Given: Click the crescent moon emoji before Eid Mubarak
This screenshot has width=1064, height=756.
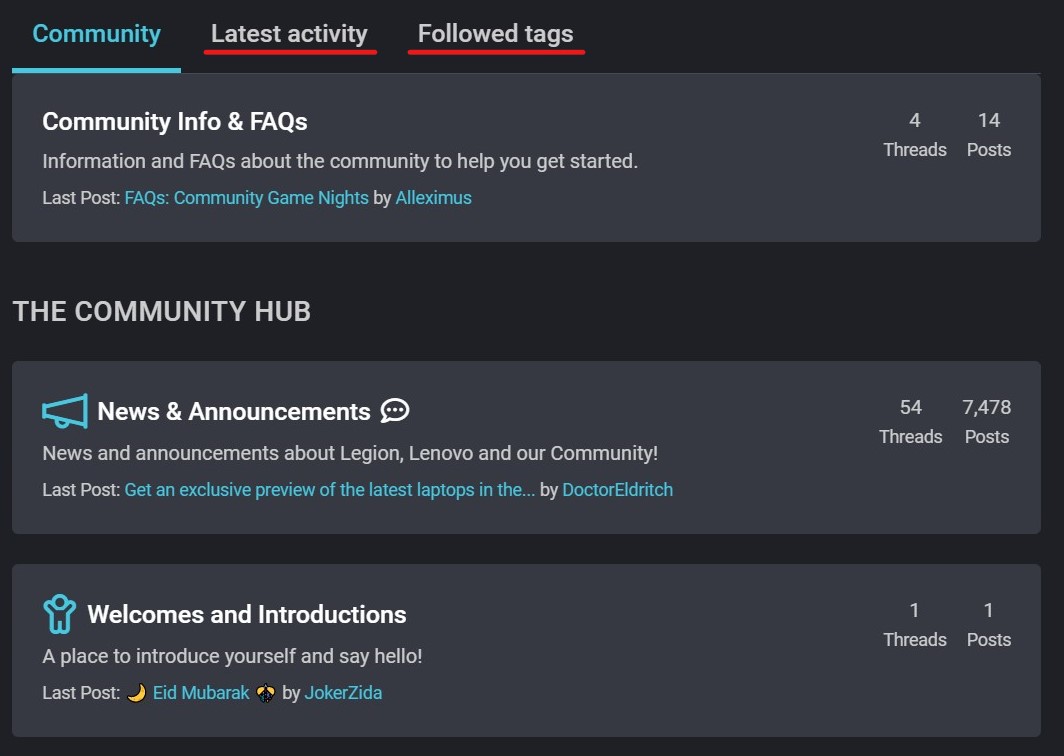Looking at the screenshot, I should [136, 692].
